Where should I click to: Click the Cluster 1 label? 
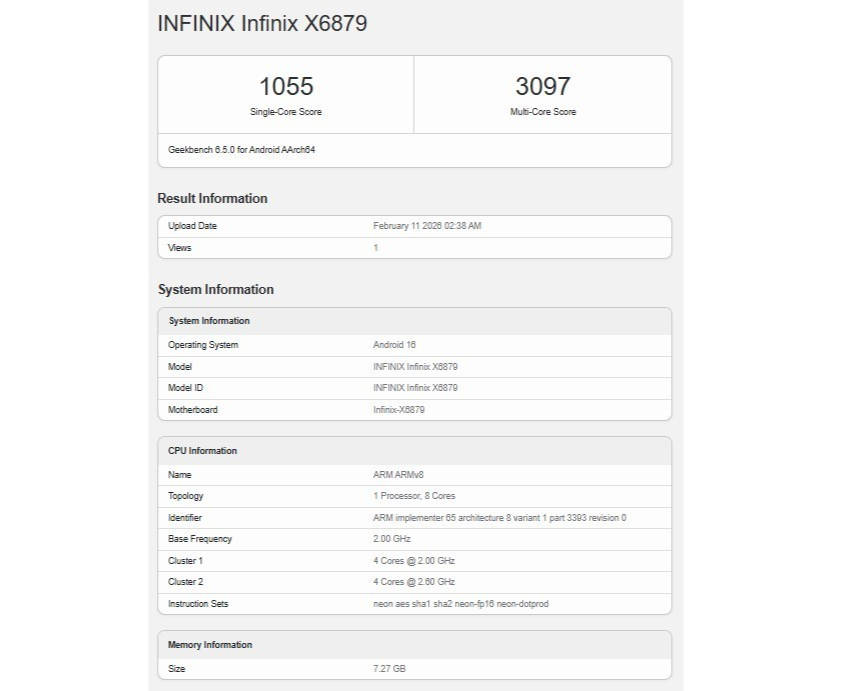(x=185, y=561)
